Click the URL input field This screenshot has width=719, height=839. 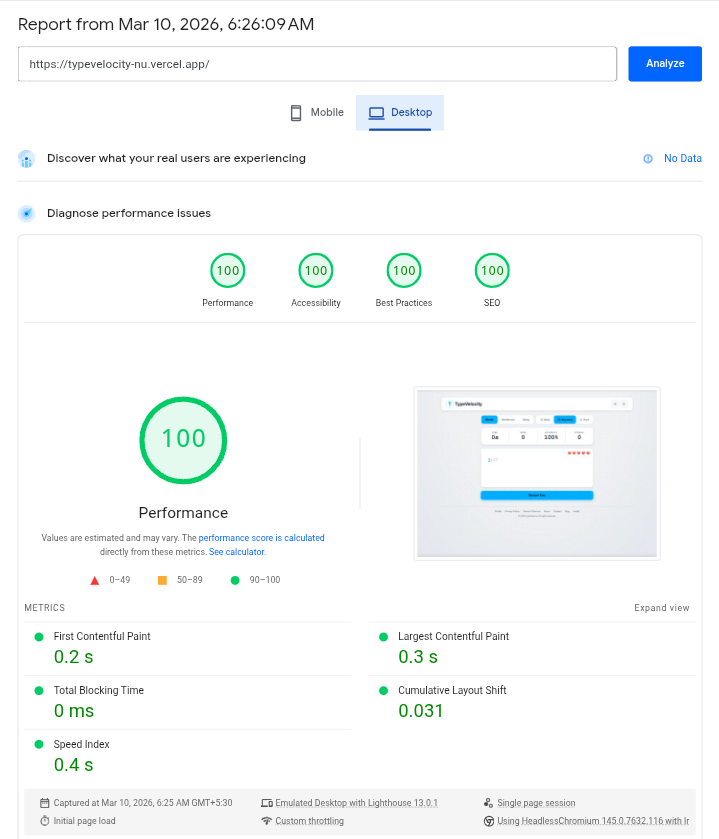317,64
